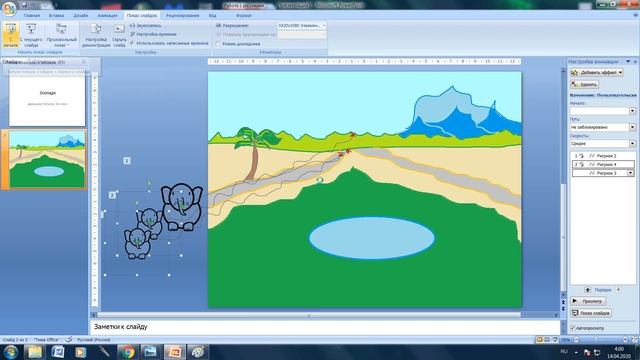
Task: Click animation order tag 2 near elephants
Action: point(112,195)
